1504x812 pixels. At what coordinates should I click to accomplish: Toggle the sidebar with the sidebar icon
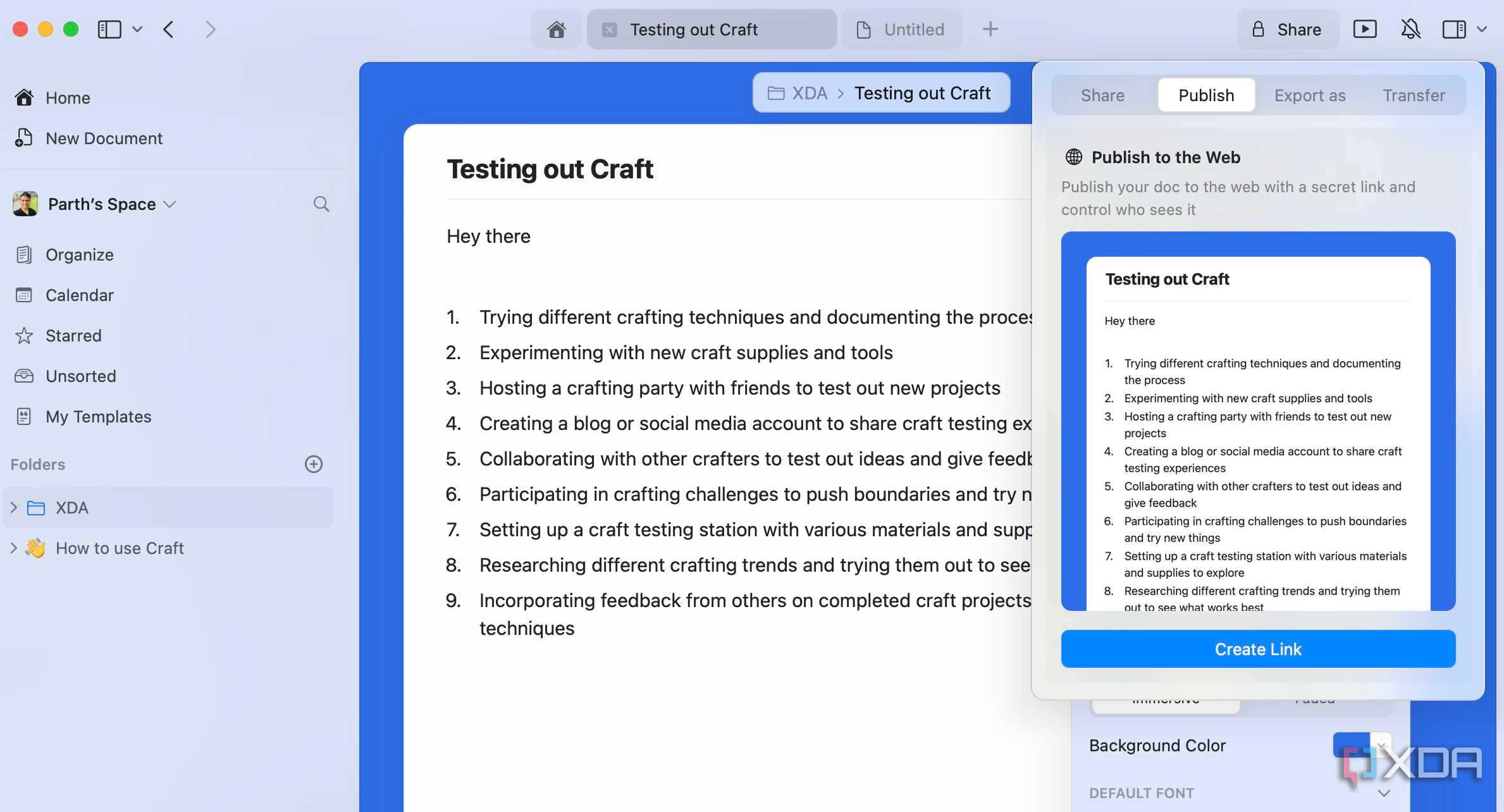coord(109,29)
